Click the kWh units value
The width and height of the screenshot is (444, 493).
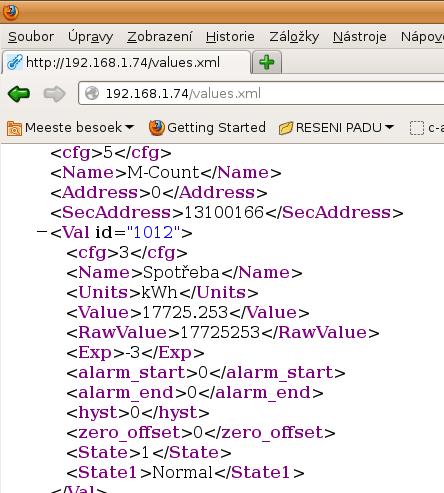(160, 292)
